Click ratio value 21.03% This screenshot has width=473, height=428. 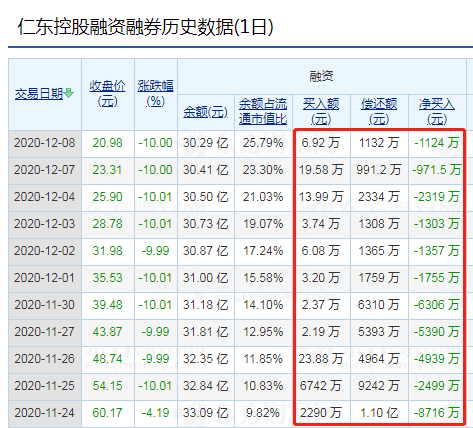263,197
